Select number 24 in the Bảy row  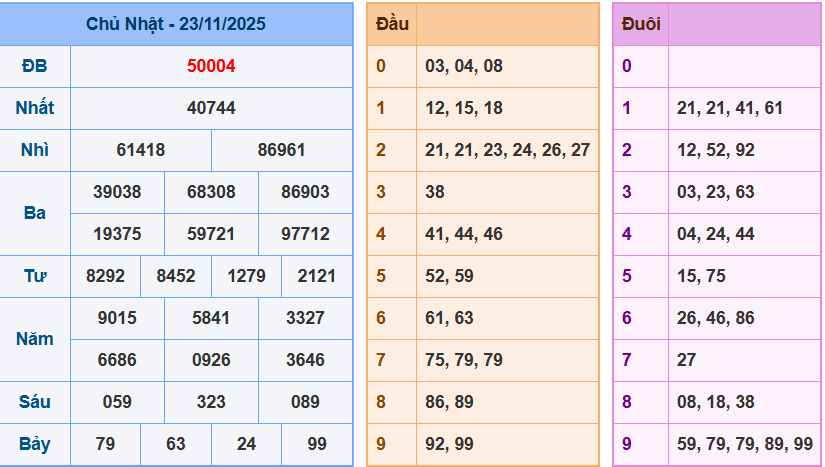pyautogui.click(x=246, y=444)
